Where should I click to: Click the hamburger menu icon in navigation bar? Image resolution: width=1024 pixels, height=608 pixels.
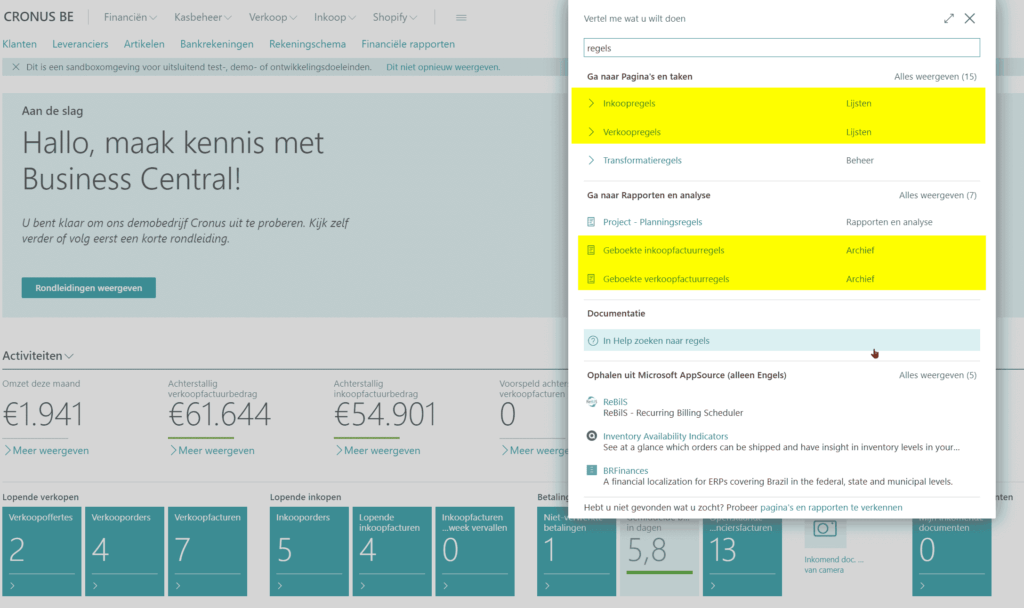[461, 18]
